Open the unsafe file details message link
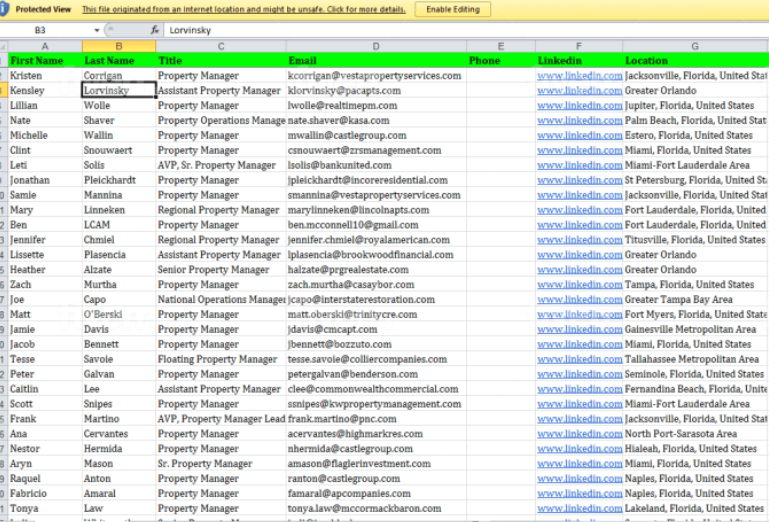 pyautogui.click(x=244, y=9)
